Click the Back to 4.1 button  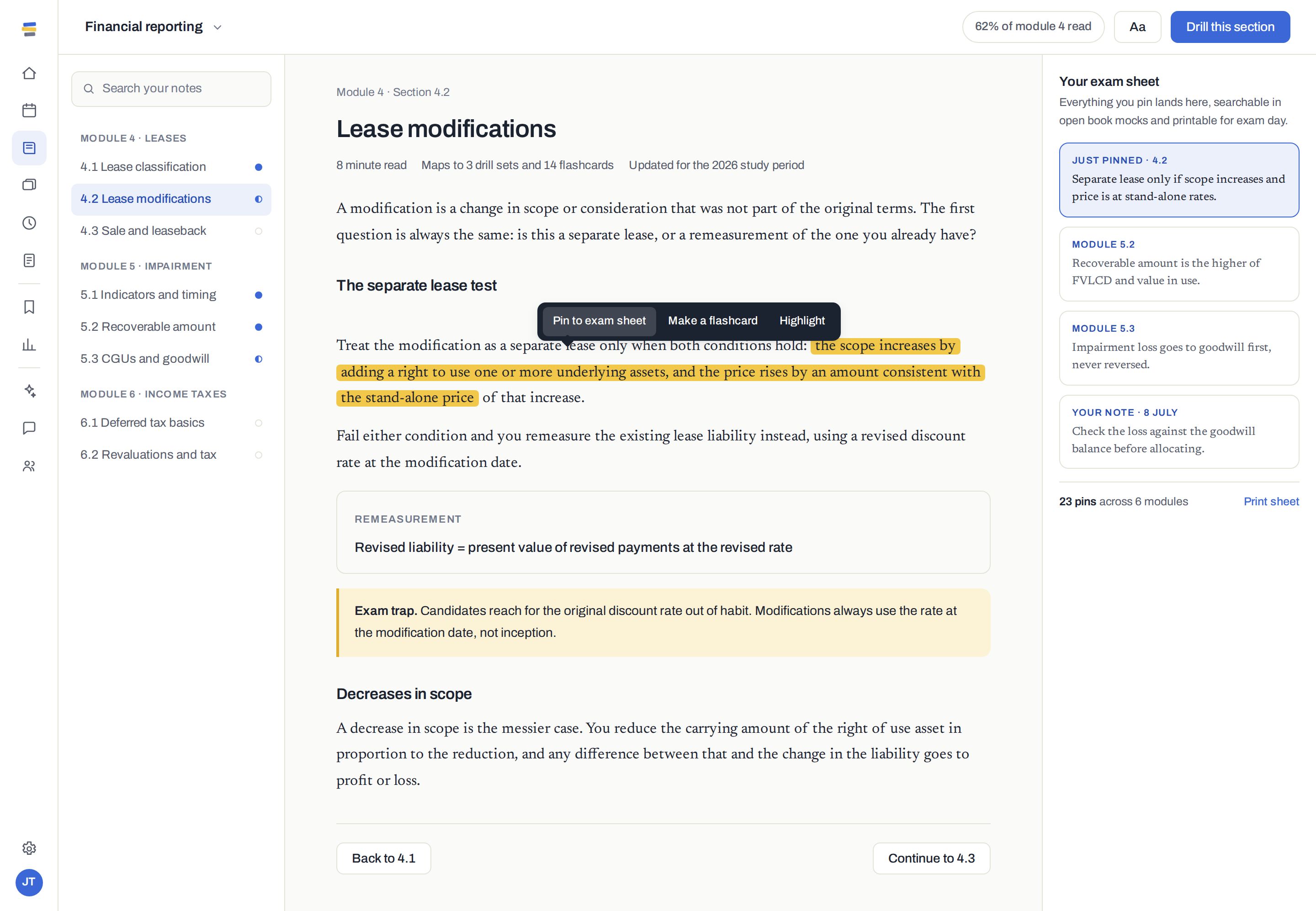point(384,858)
